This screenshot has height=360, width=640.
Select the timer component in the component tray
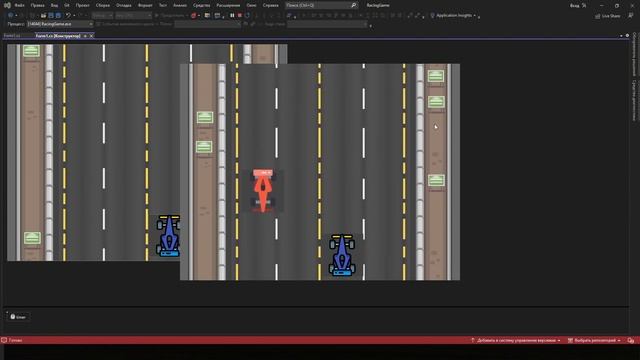[18, 317]
